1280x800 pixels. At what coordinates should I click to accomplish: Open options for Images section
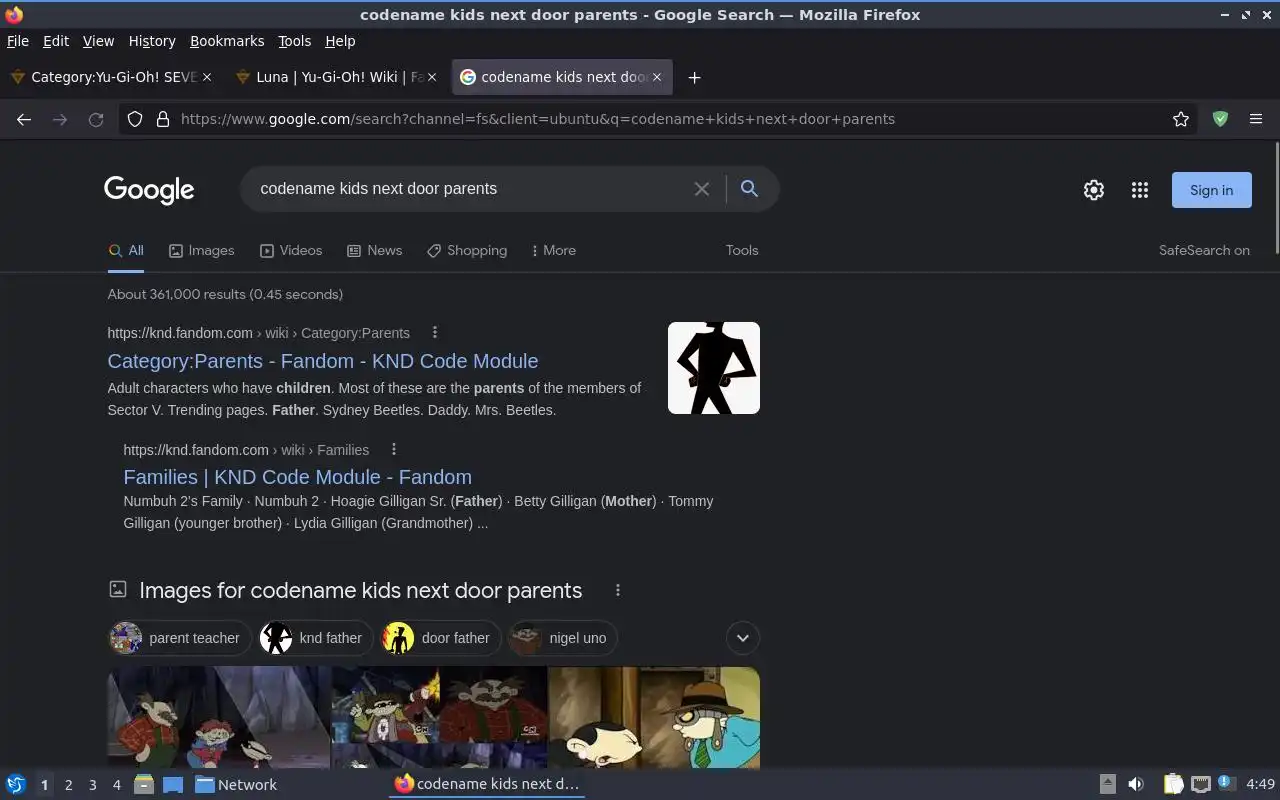coord(618,590)
